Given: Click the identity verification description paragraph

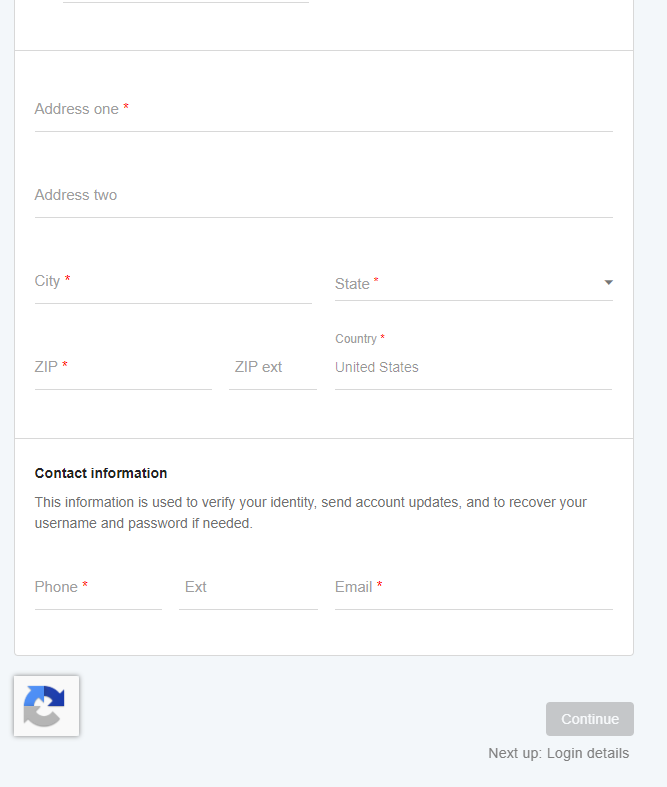Looking at the screenshot, I should 311,512.
